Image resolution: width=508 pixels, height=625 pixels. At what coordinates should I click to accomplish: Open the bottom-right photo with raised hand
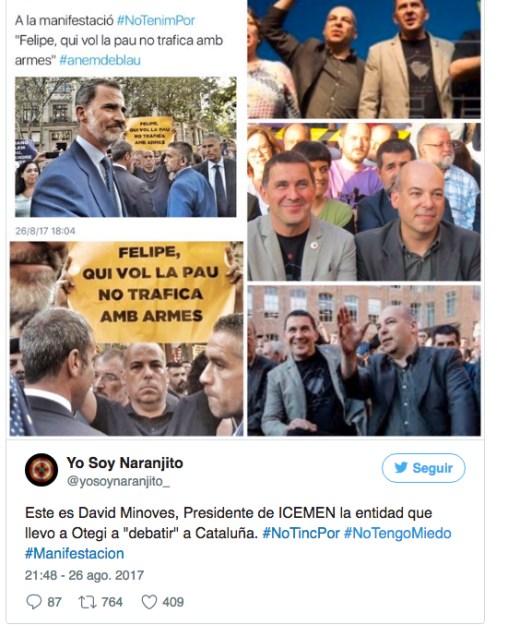(364, 361)
